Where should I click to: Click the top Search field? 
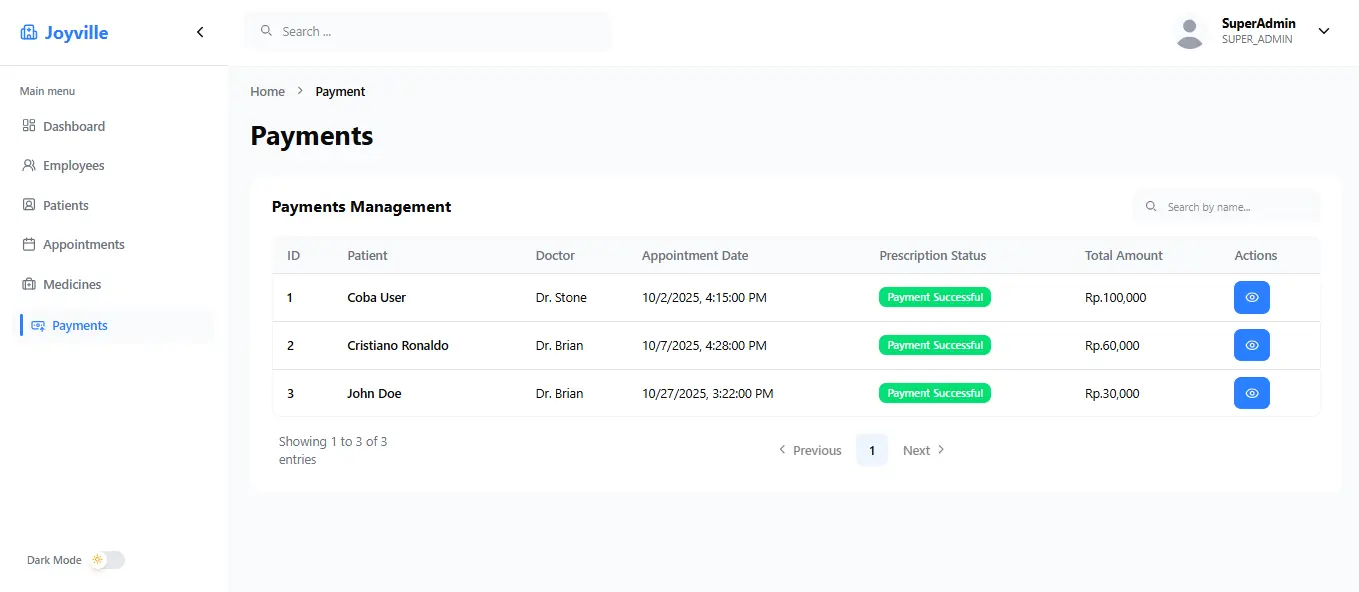tap(428, 31)
